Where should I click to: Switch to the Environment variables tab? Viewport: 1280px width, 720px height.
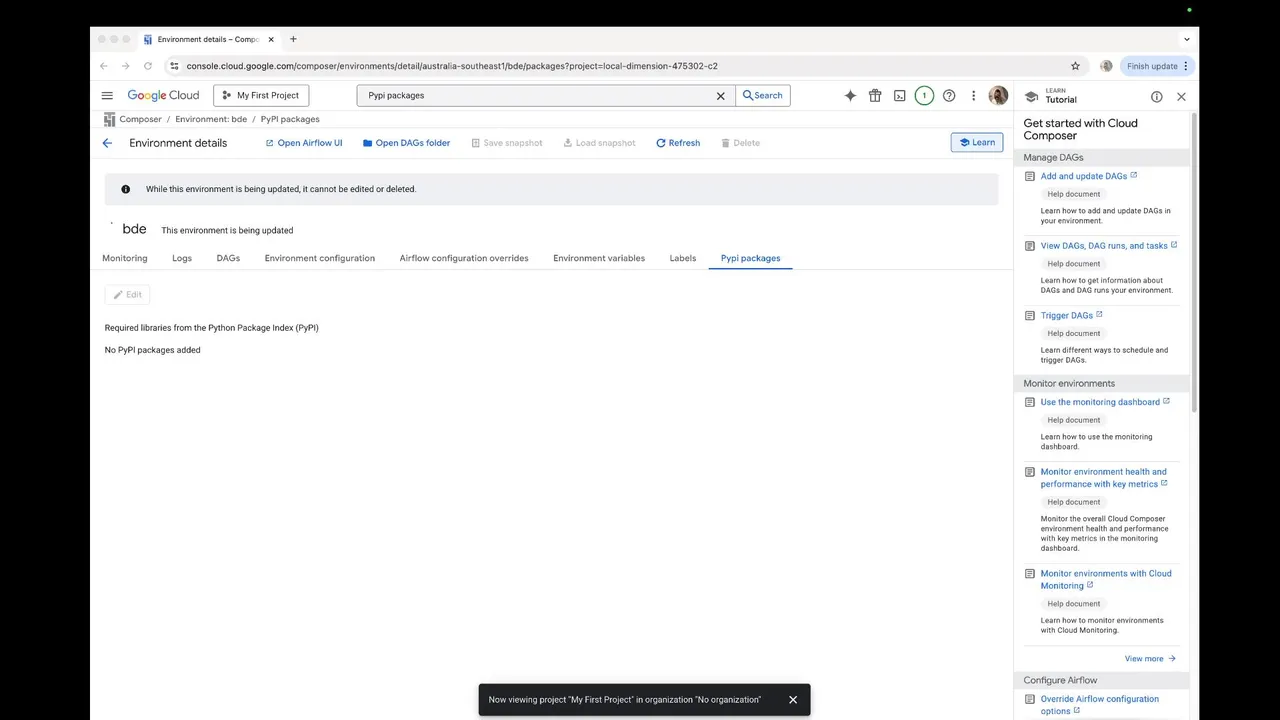599,258
